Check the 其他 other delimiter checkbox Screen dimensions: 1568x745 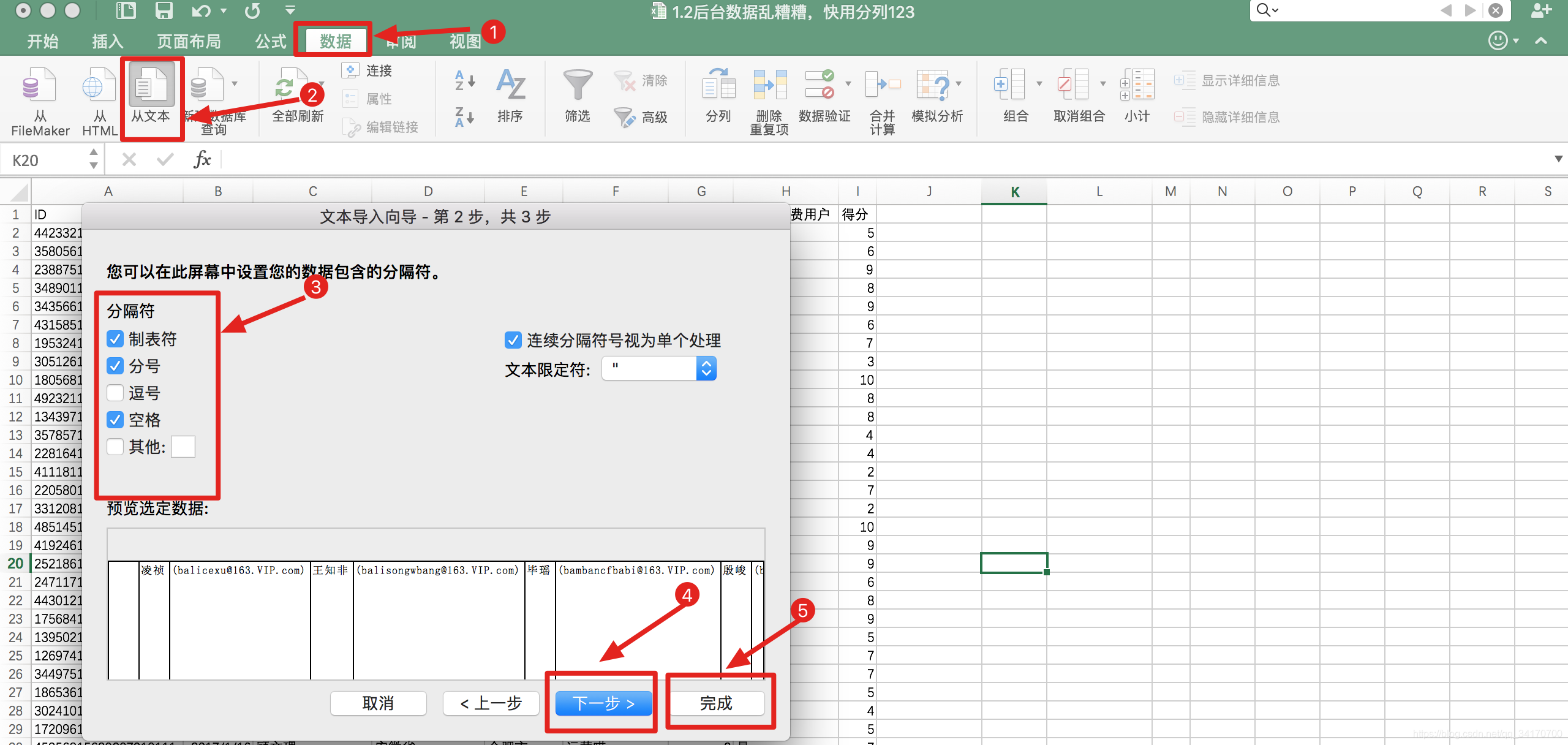pyautogui.click(x=115, y=447)
